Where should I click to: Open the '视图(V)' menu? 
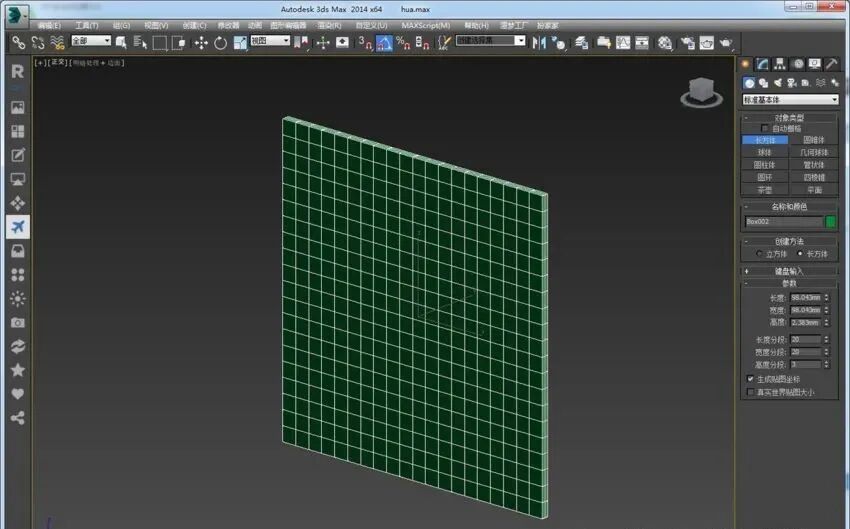tap(156, 25)
